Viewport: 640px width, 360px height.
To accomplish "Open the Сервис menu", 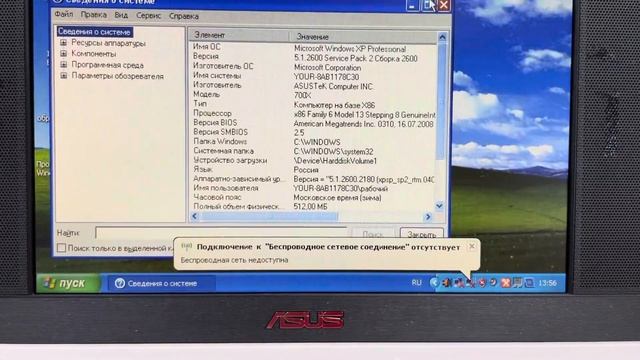I will click(149, 16).
